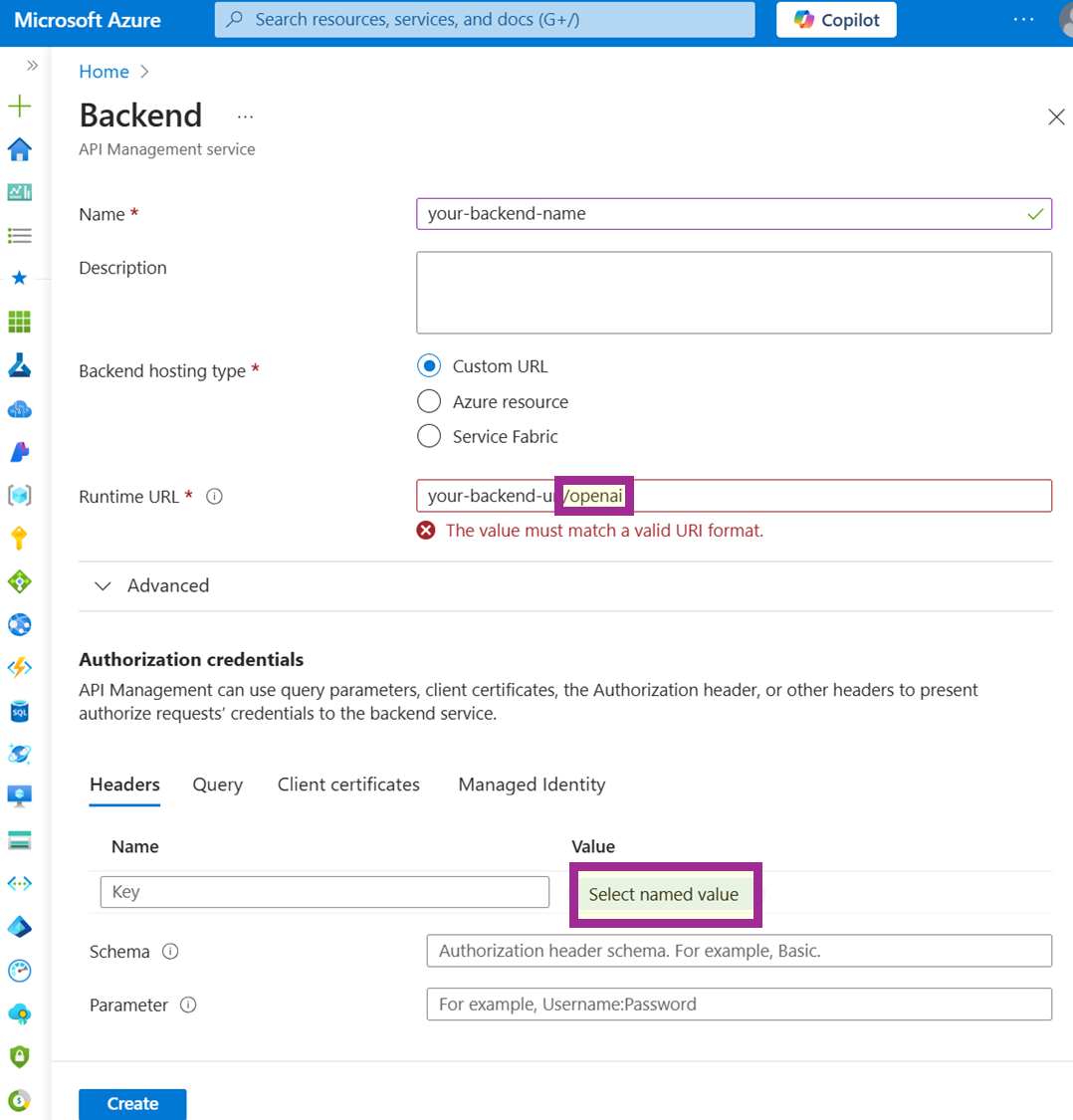The image size is (1073, 1120).
Task: Open the Home icon in sidebar
Action: tap(20, 149)
